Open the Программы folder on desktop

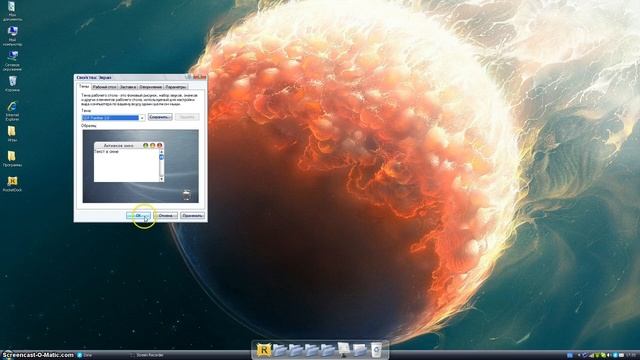12,159
